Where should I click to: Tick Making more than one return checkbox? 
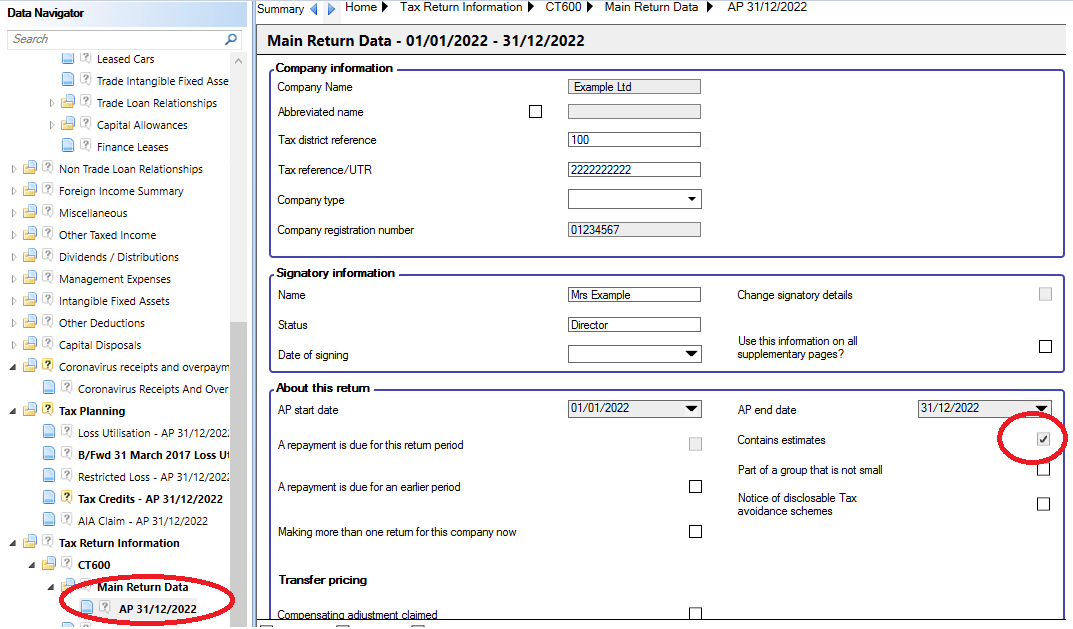pos(695,532)
